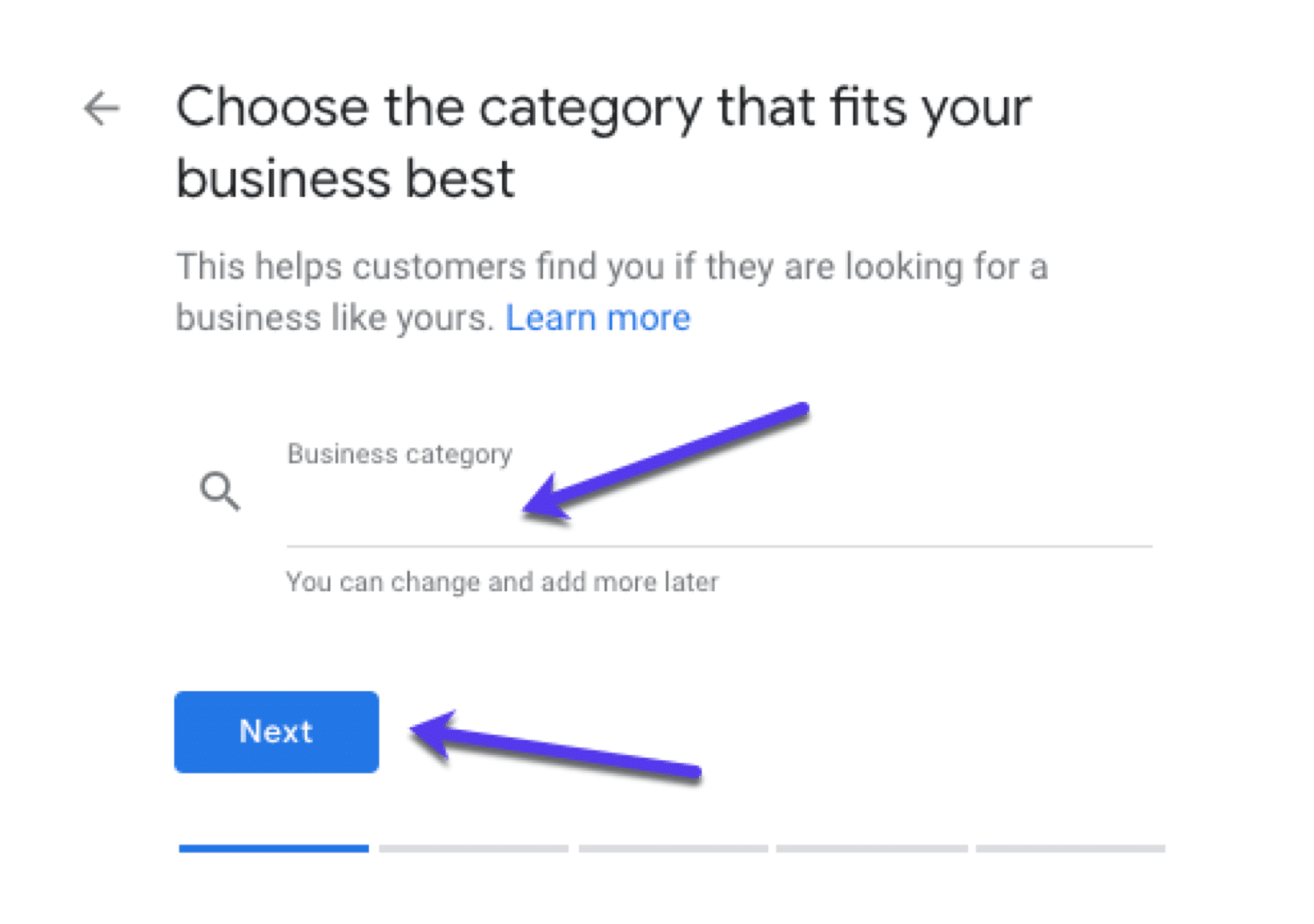Click the last progress bar segment

[x=1070, y=848]
